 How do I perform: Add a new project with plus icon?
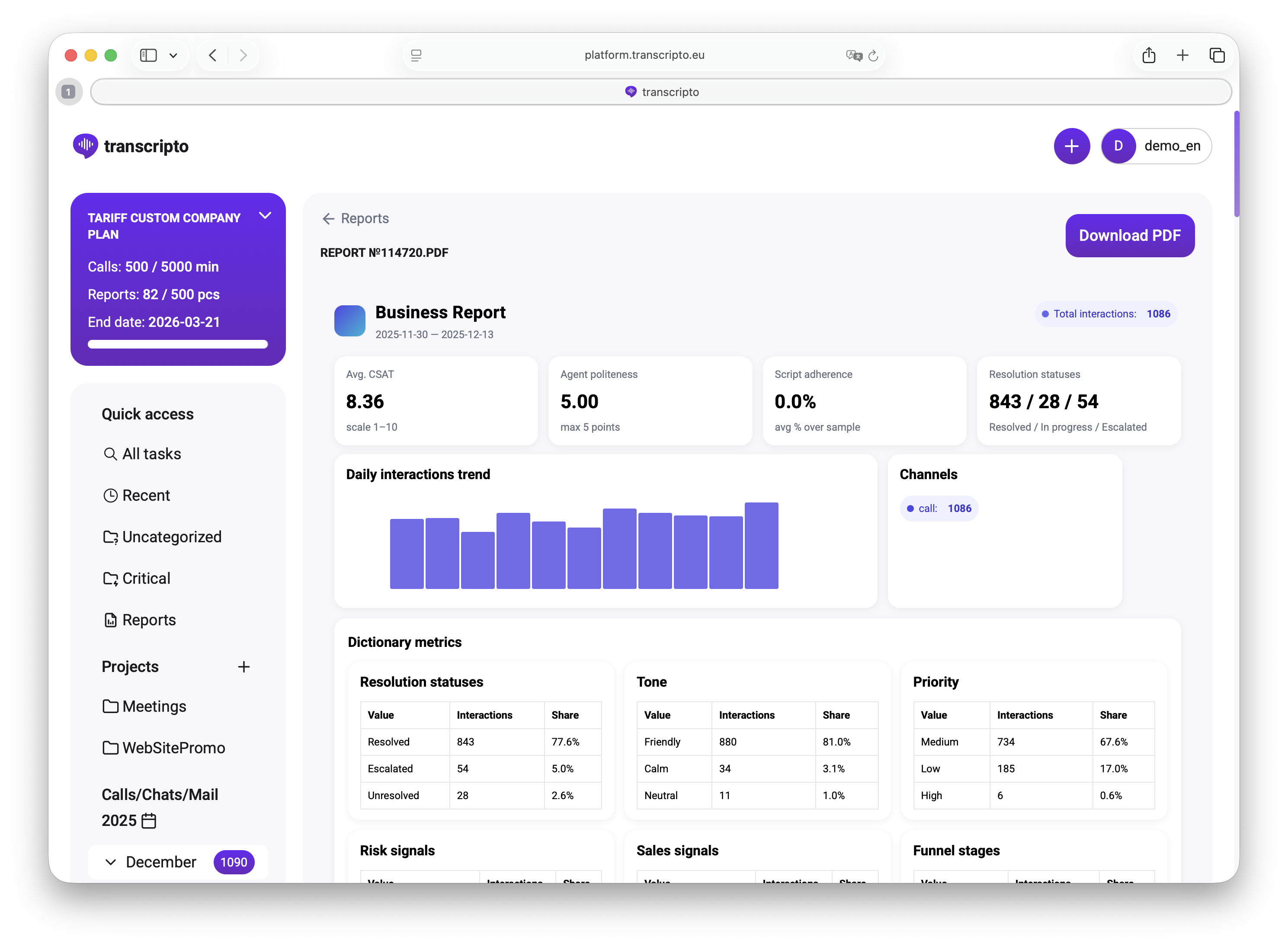pyautogui.click(x=244, y=667)
